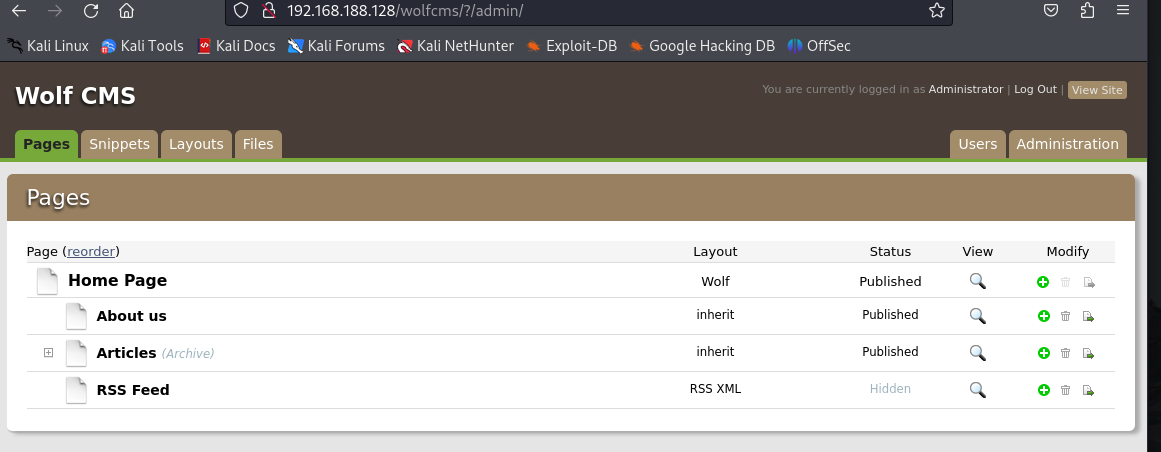The width and height of the screenshot is (1161, 452).
Task: Click the browser back arrow
Action: click(19, 10)
